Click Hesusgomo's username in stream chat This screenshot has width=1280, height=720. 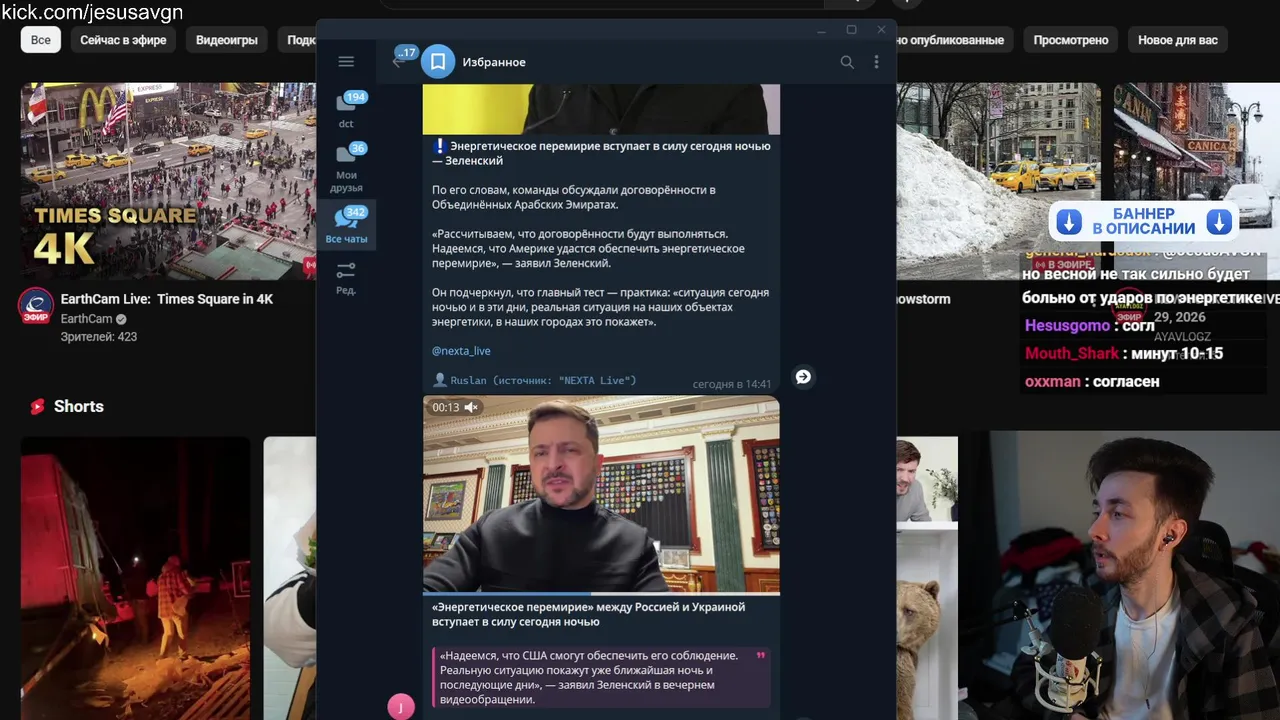pyautogui.click(x=1067, y=326)
